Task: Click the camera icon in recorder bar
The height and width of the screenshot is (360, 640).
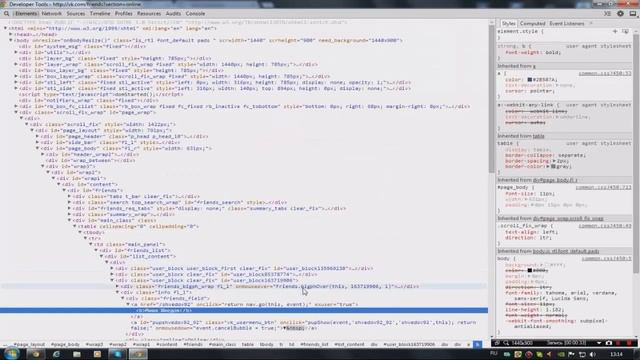Action: pos(609,343)
